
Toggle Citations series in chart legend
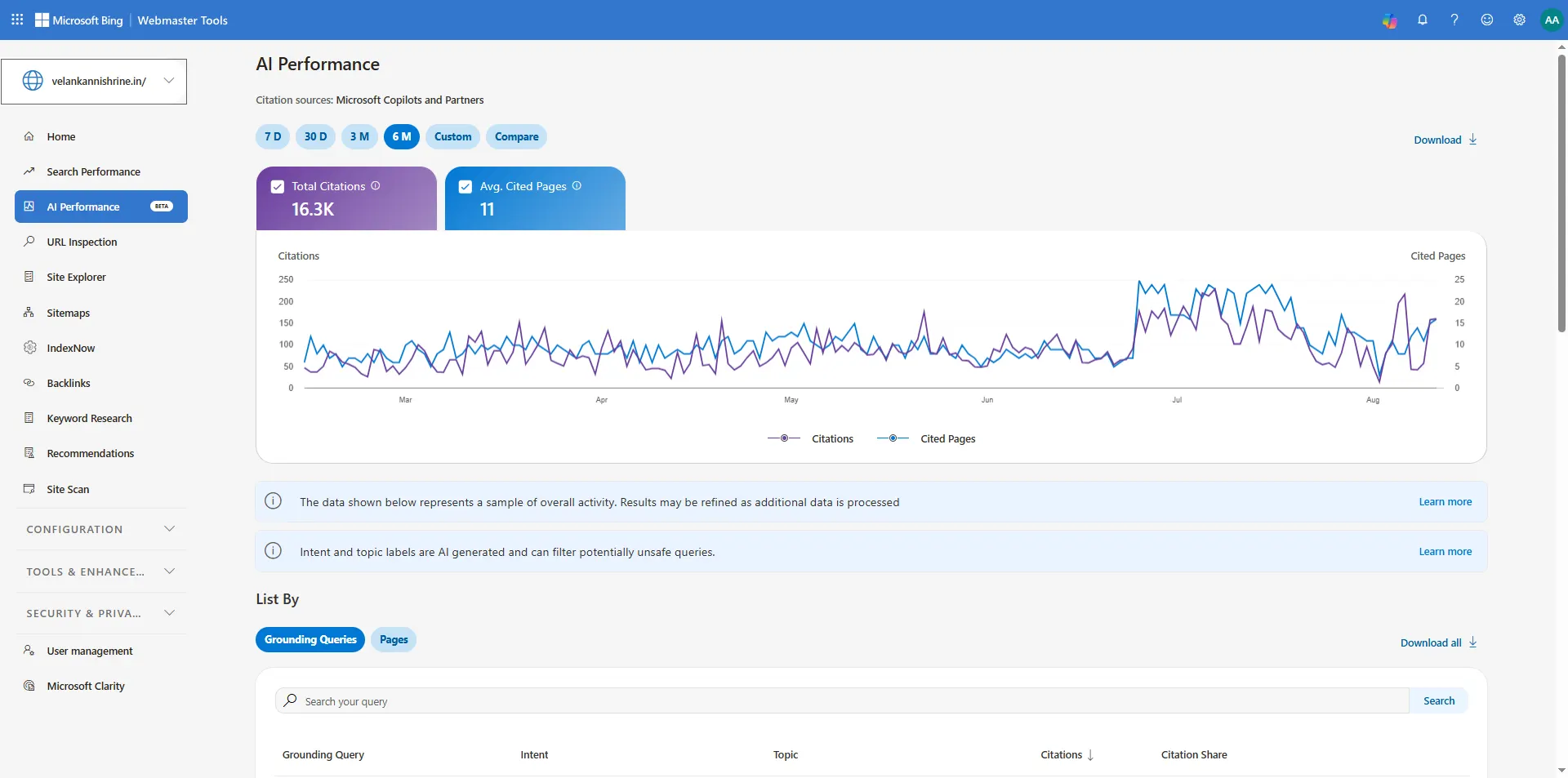[x=810, y=438]
